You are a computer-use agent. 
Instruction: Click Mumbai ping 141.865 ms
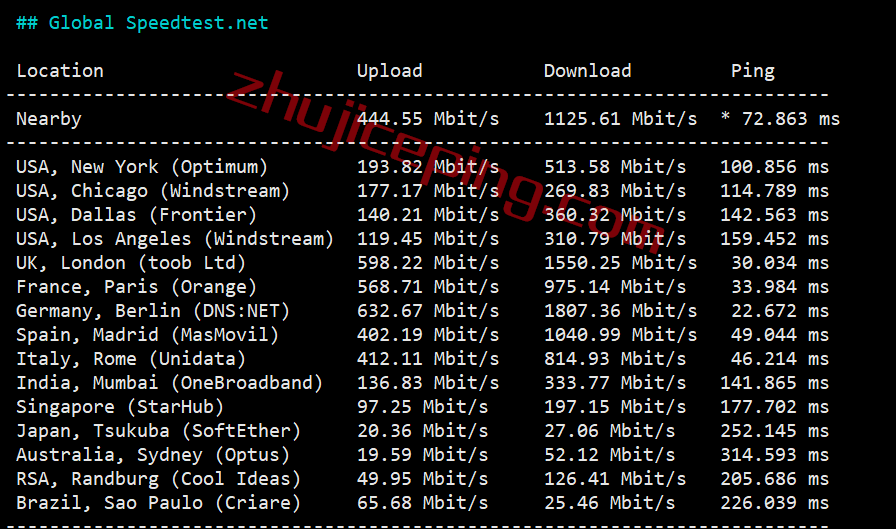coord(774,383)
